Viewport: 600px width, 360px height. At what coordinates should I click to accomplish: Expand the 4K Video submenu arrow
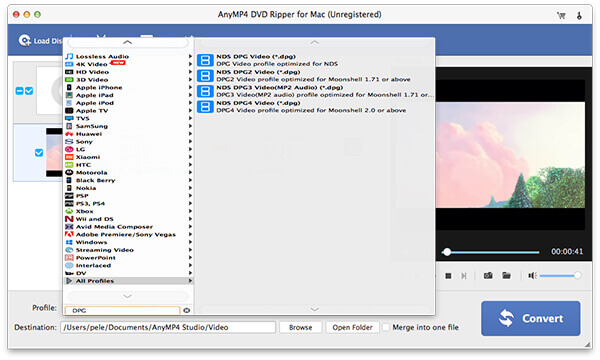pyautogui.click(x=190, y=64)
